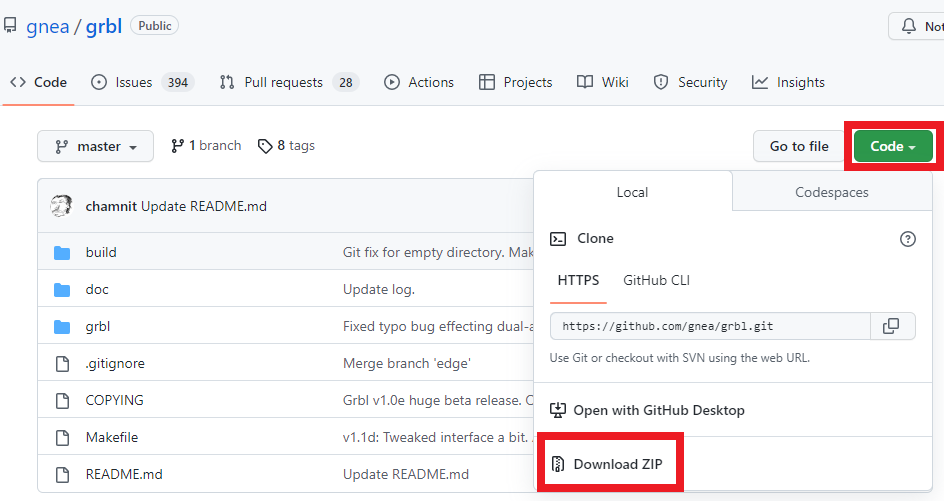Screen dimensions: 944x501
Task: Click the Clone terminal icon
Action: click(558, 239)
